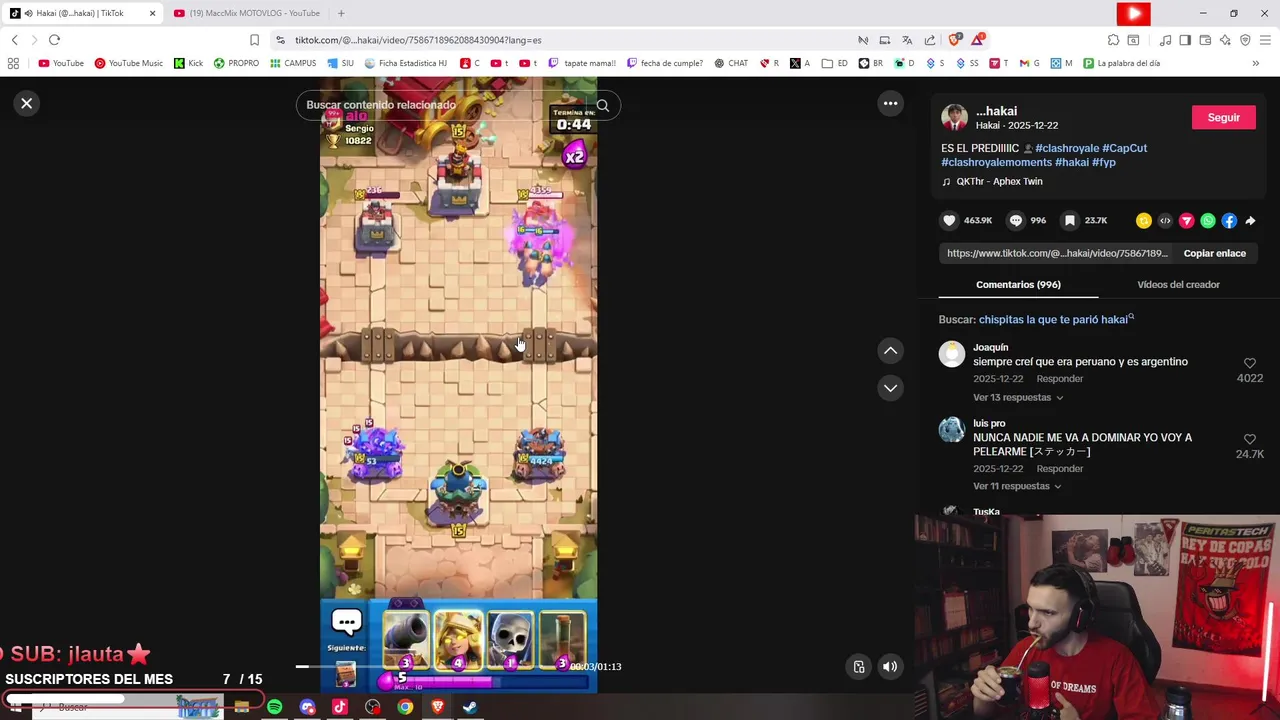Repost the video with yellow repost icon

tap(1144, 220)
